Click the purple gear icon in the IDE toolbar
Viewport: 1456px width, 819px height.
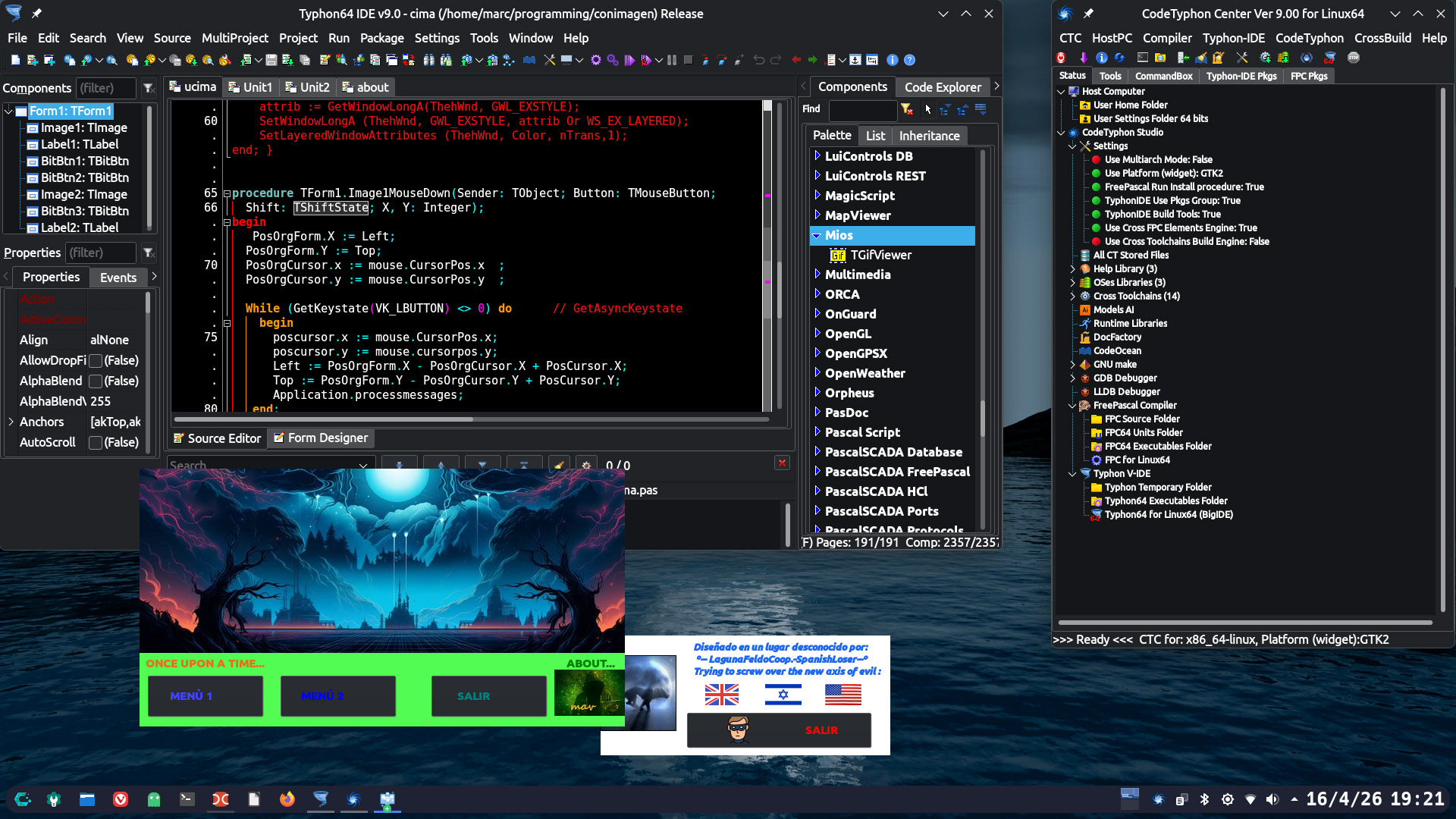tap(596, 60)
